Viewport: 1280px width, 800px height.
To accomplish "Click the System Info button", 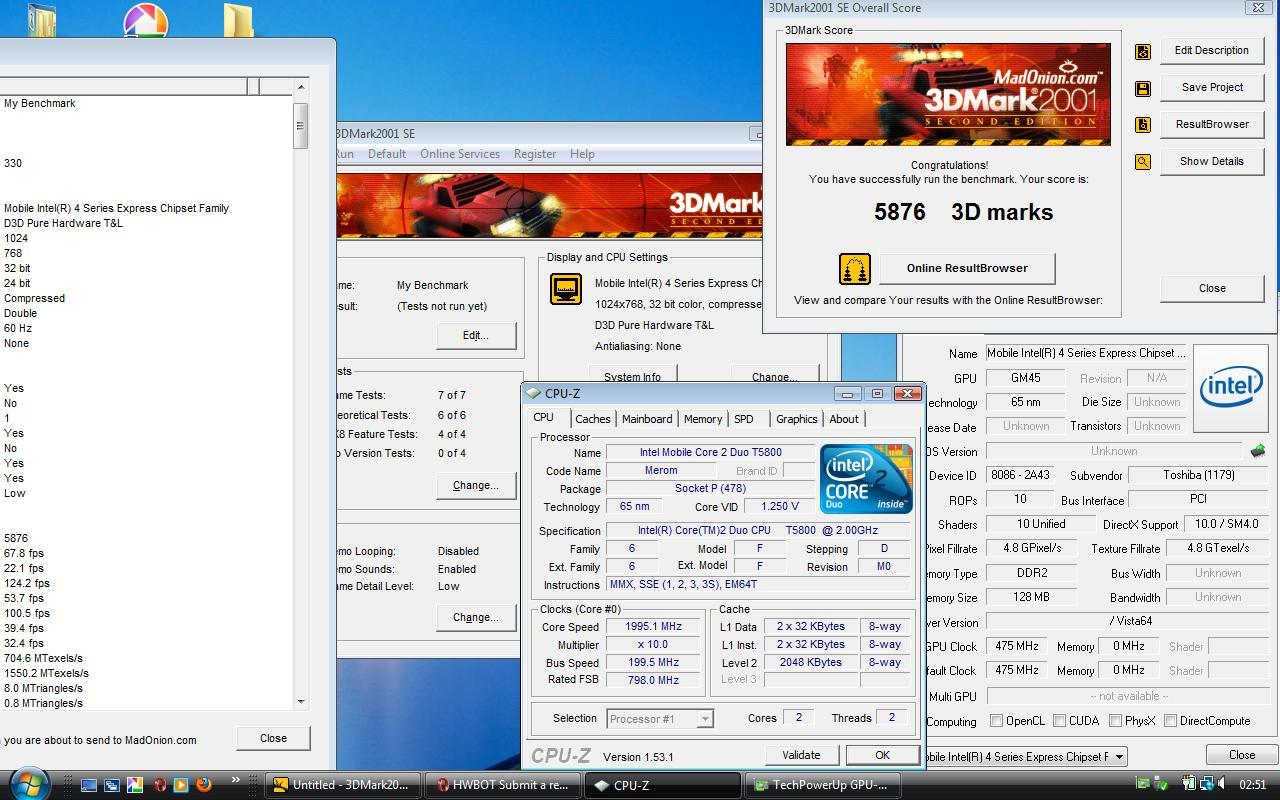I will pyautogui.click(x=632, y=376).
